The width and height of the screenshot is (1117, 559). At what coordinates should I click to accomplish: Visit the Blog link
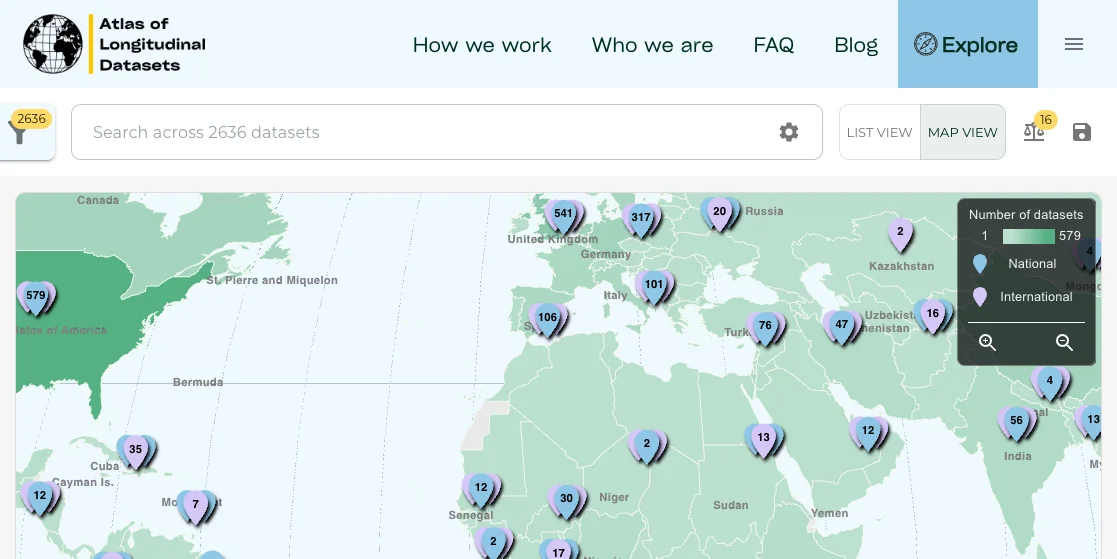tap(855, 45)
